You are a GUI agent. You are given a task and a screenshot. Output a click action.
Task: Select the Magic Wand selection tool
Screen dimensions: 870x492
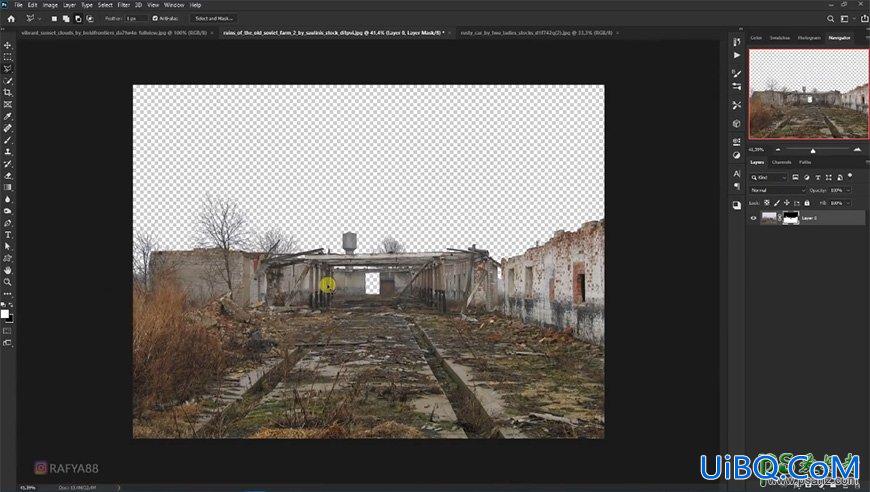[x=7, y=81]
